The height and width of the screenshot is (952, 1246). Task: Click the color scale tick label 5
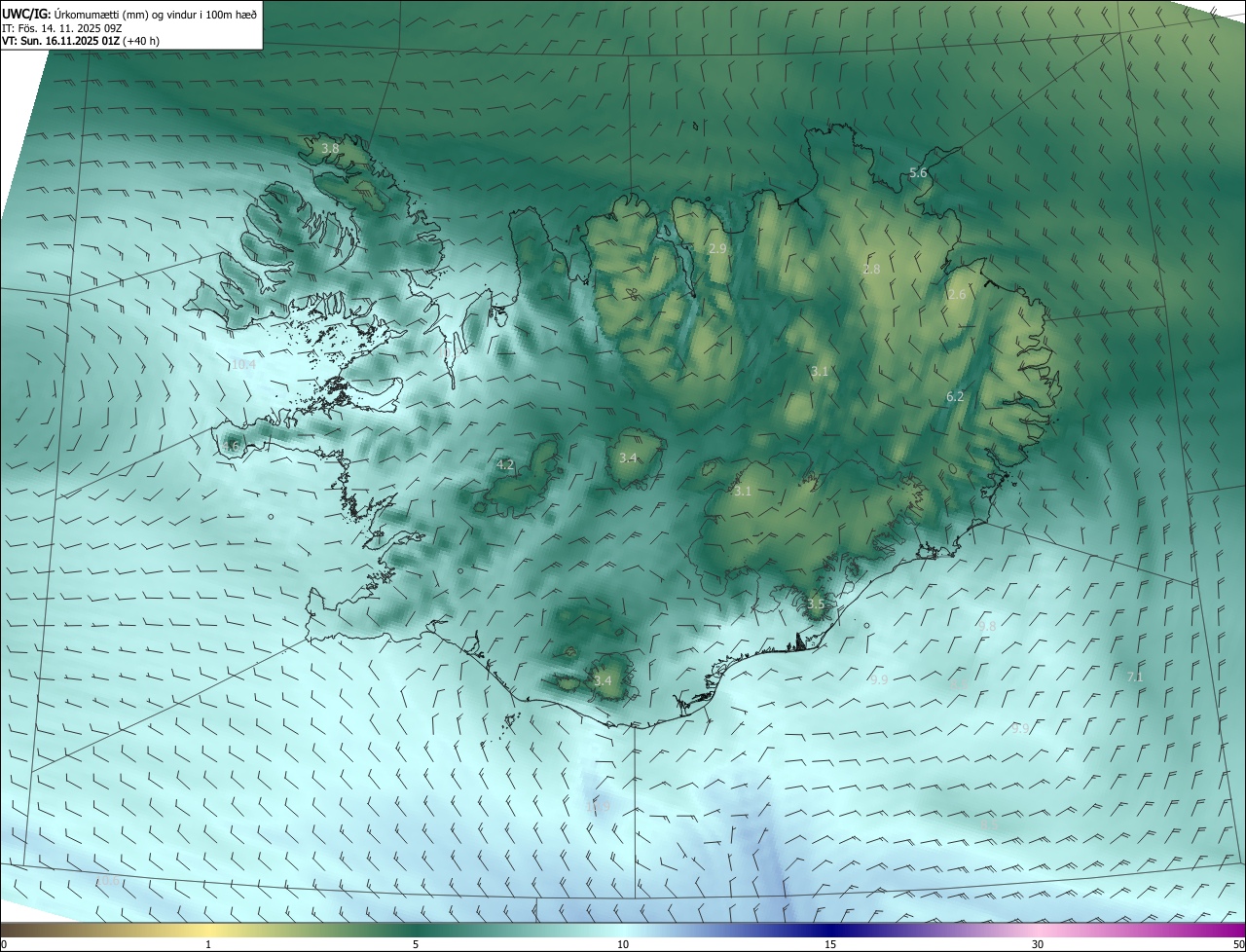[x=416, y=944]
